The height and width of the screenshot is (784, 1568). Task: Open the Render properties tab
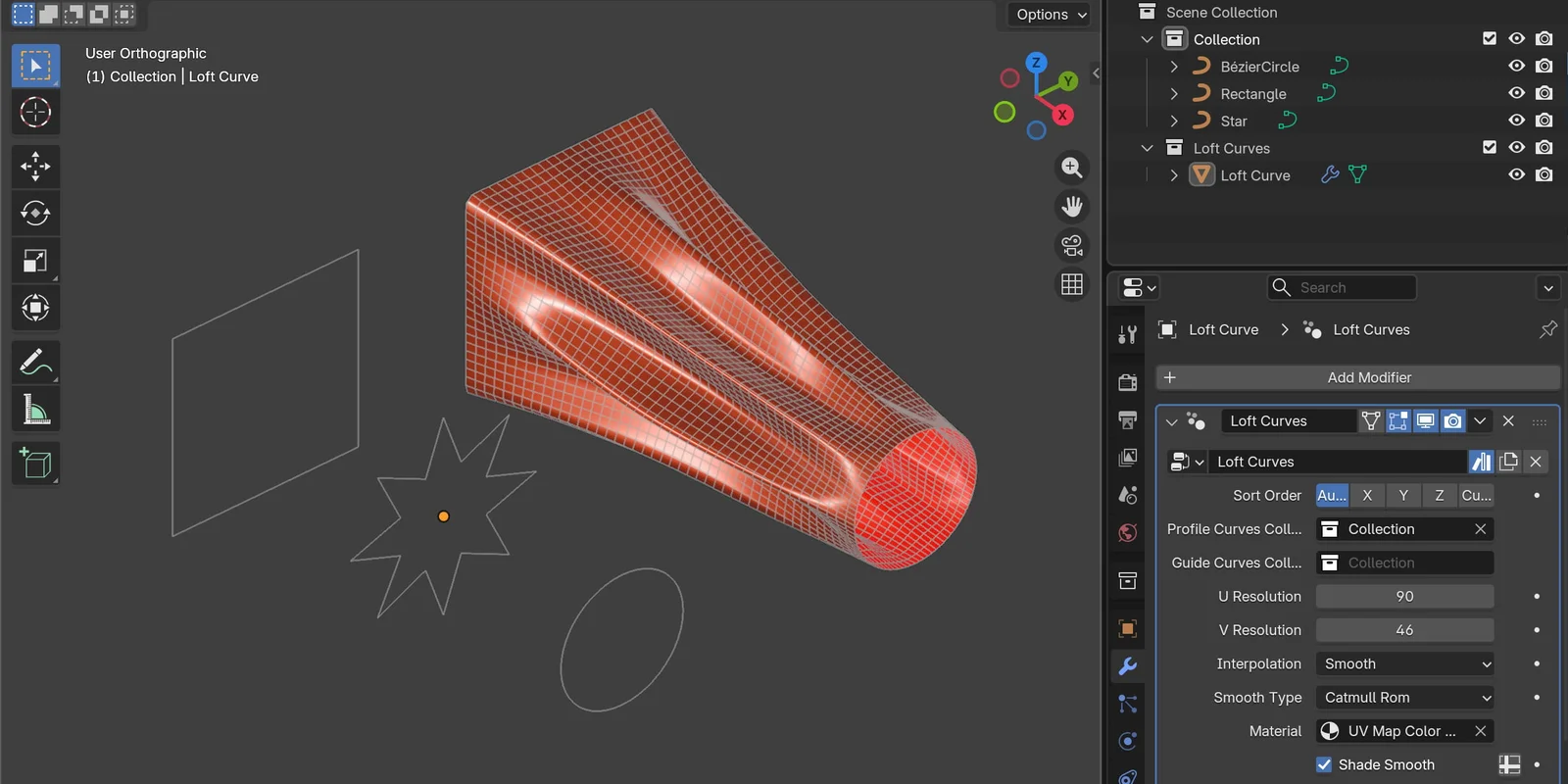click(x=1128, y=382)
